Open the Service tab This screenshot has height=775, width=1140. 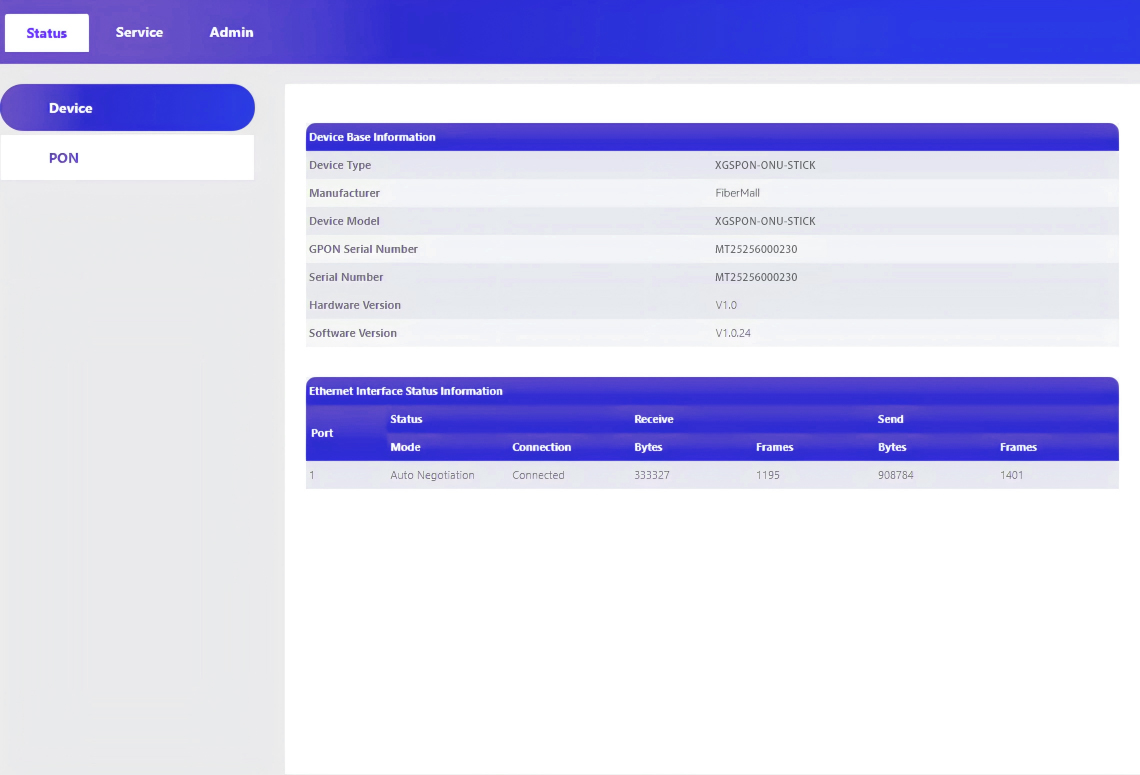[139, 32]
